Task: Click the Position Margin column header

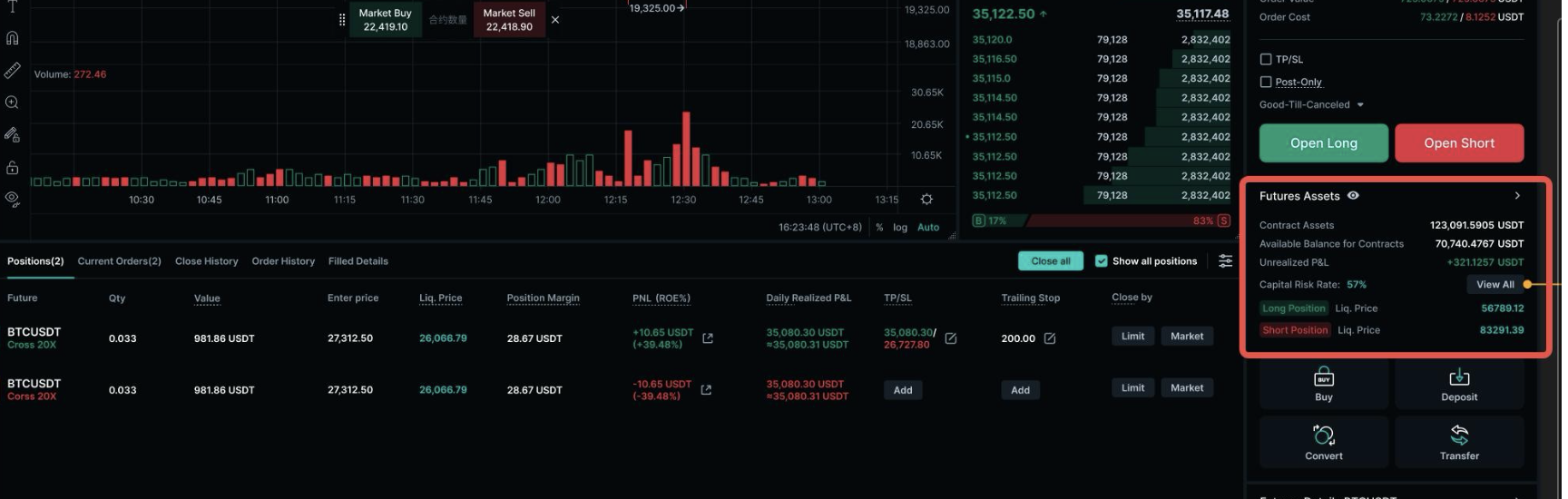Action: click(x=543, y=298)
